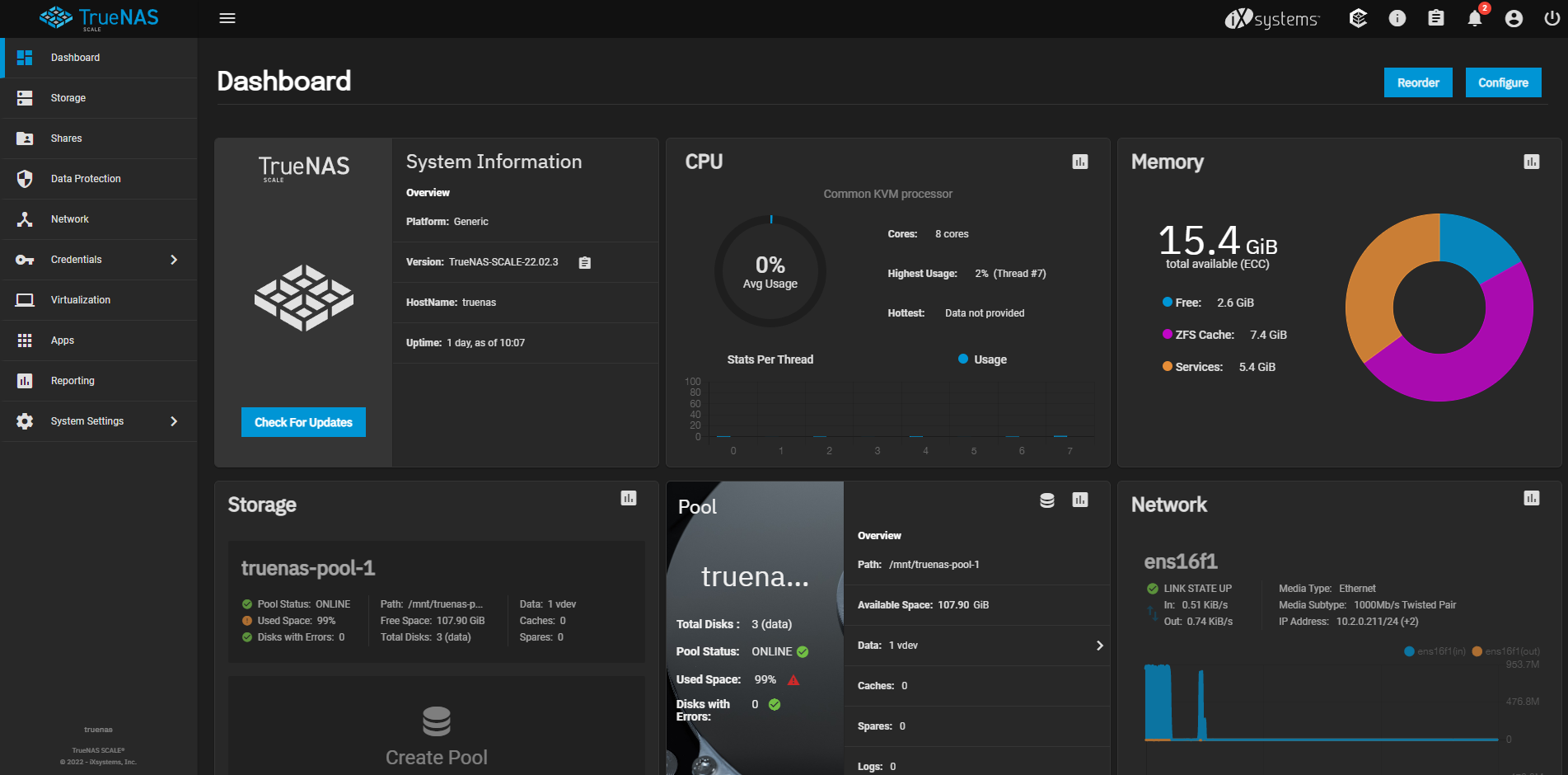Click the Free Space 107.90 GiB text
Image resolution: width=1568 pixels, height=775 pixels.
tap(433, 621)
